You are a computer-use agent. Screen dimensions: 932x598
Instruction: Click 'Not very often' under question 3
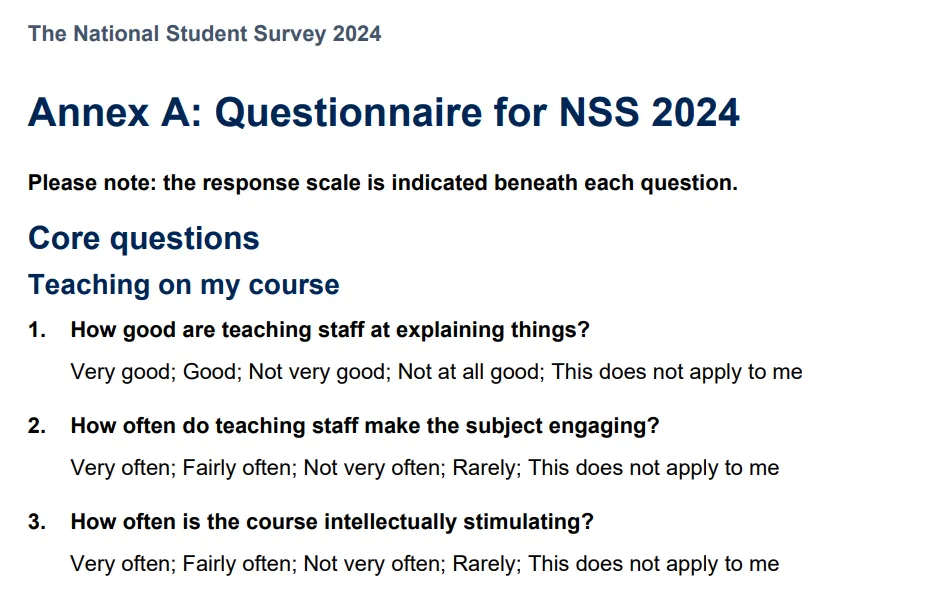point(374,564)
